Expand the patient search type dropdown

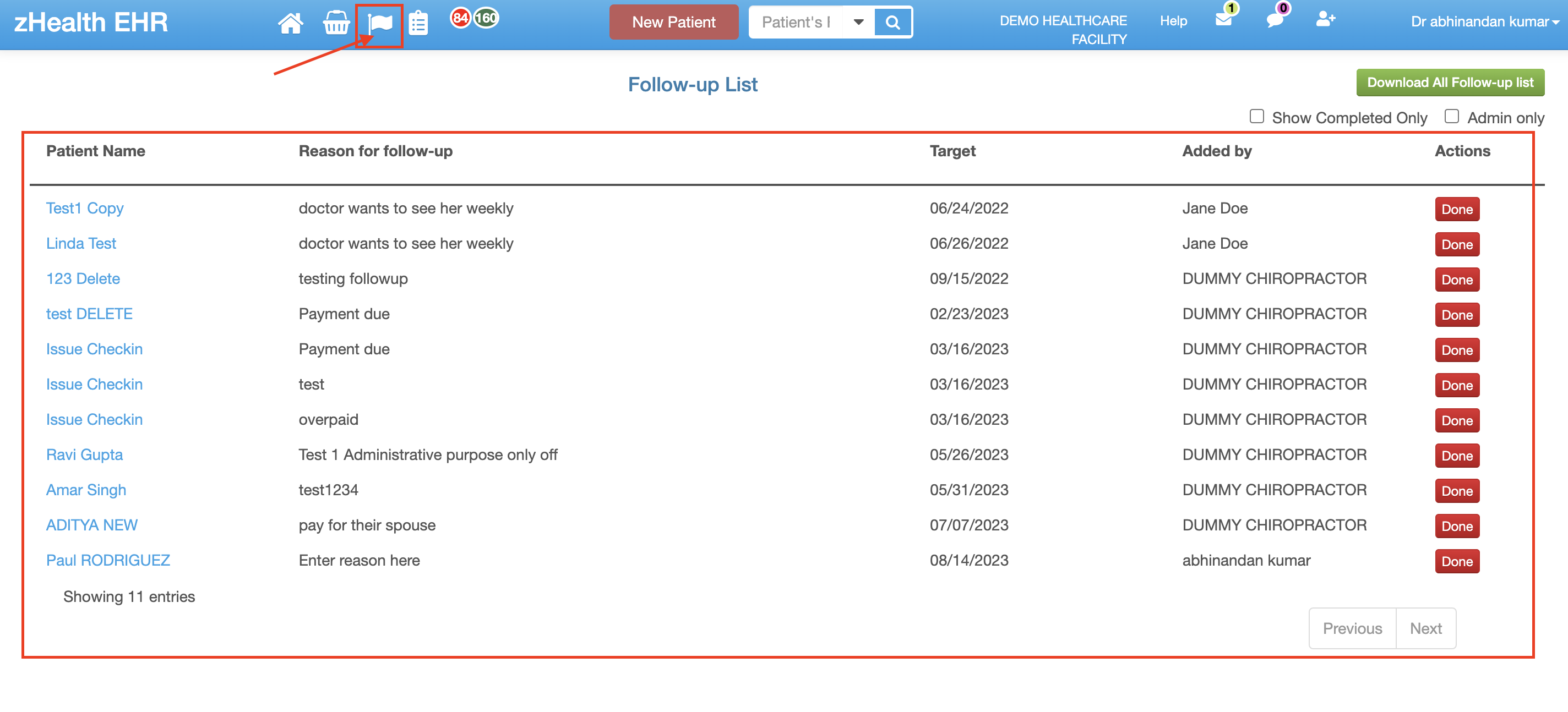coord(858,23)
